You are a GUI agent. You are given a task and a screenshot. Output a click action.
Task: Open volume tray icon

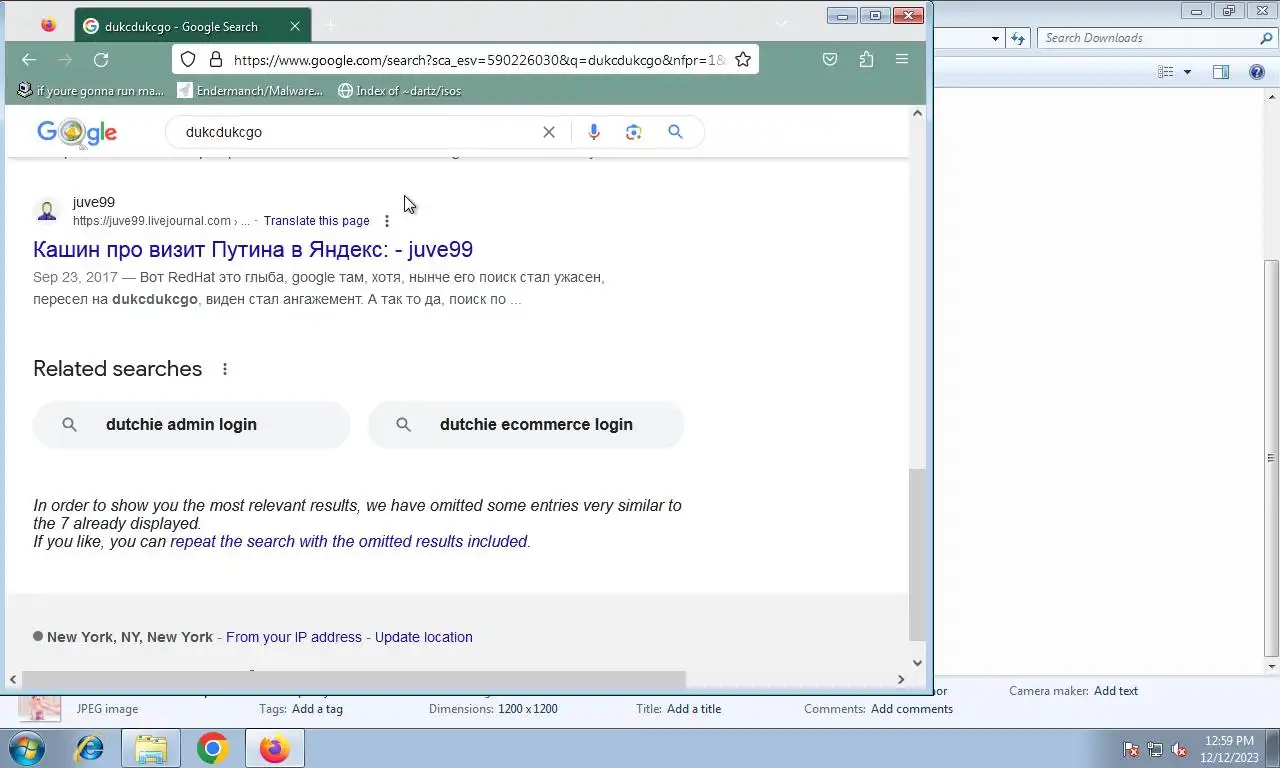[x=1179, y=749]
